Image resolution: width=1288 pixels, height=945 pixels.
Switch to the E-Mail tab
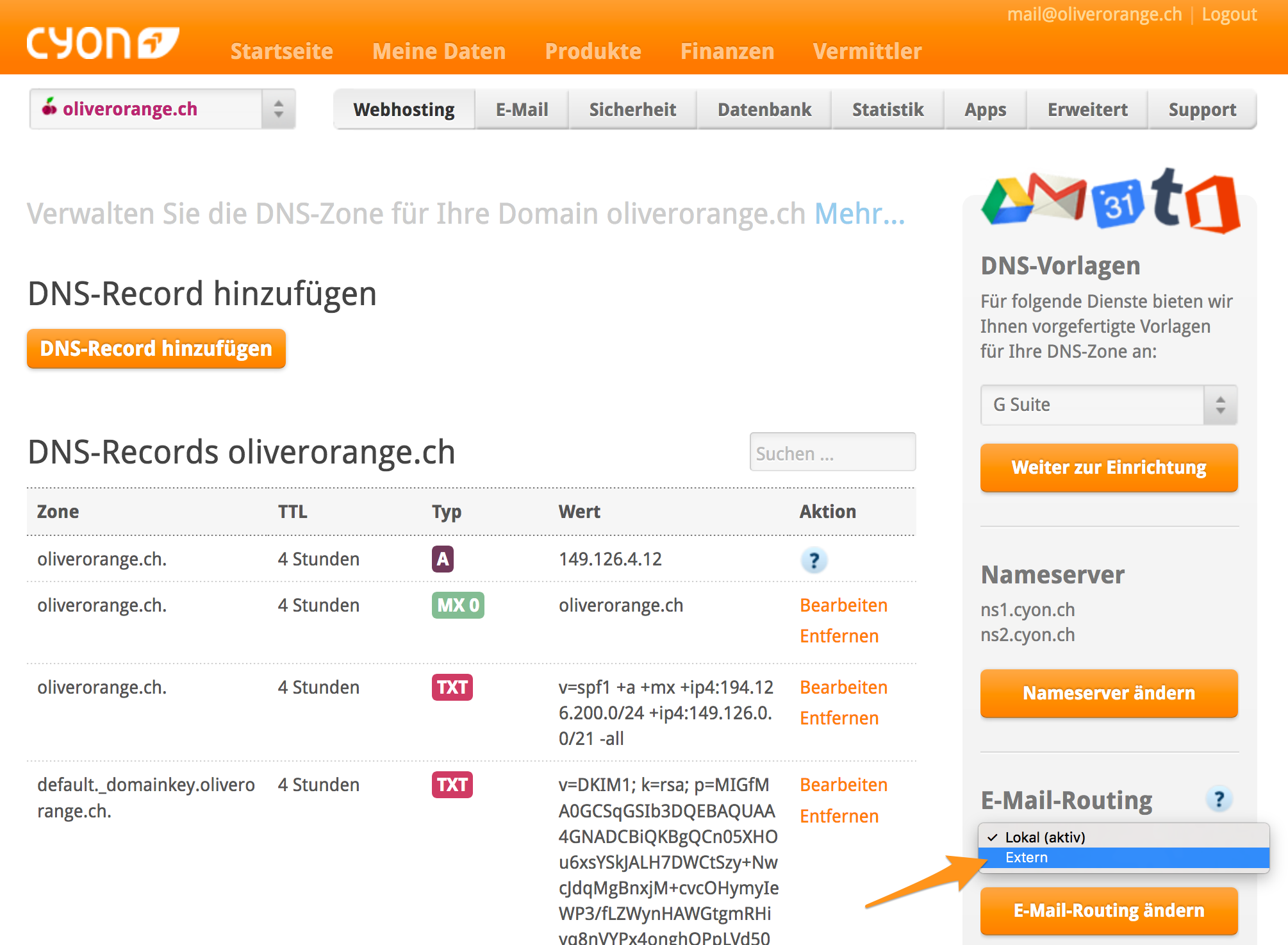[522, 110]
